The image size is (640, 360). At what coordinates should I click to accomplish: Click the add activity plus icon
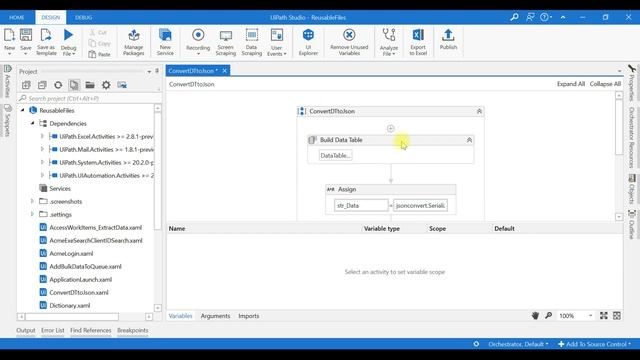(391, 128)
